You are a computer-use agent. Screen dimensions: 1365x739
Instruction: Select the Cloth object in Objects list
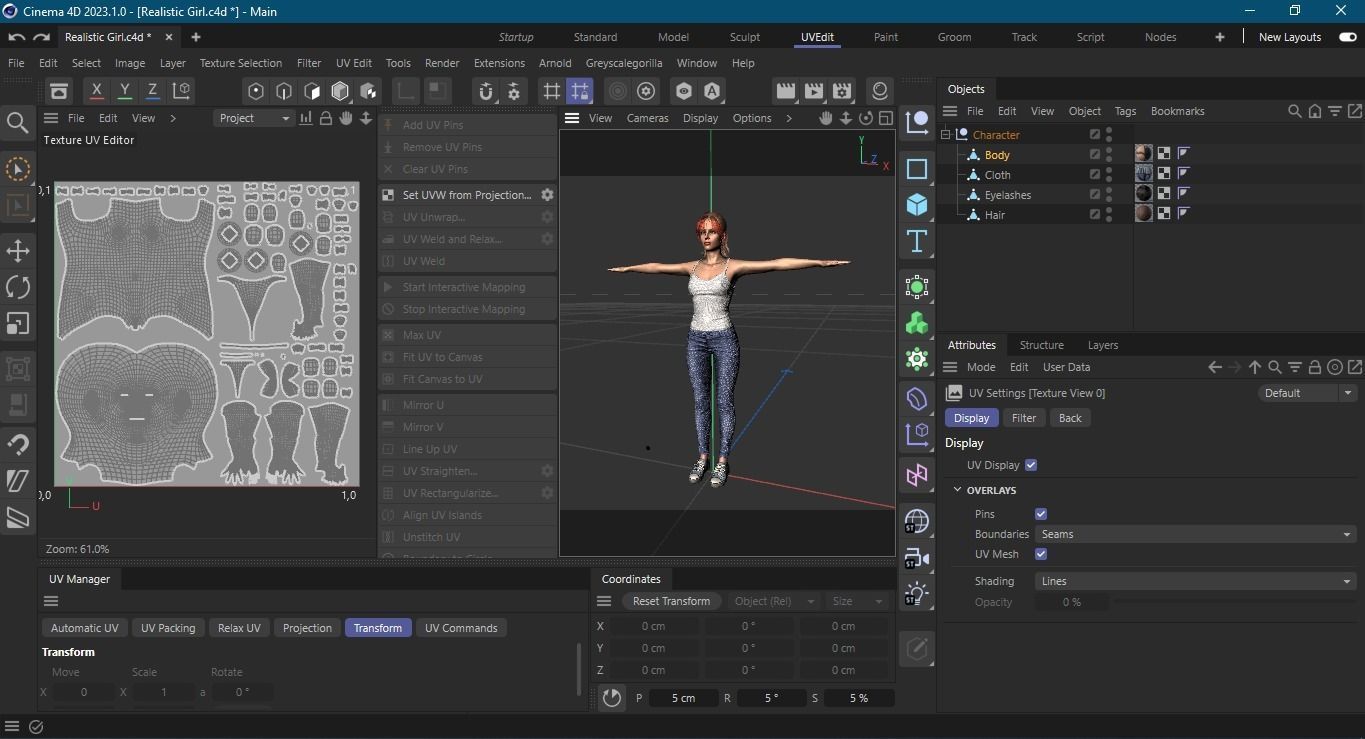tap(997, 175)
